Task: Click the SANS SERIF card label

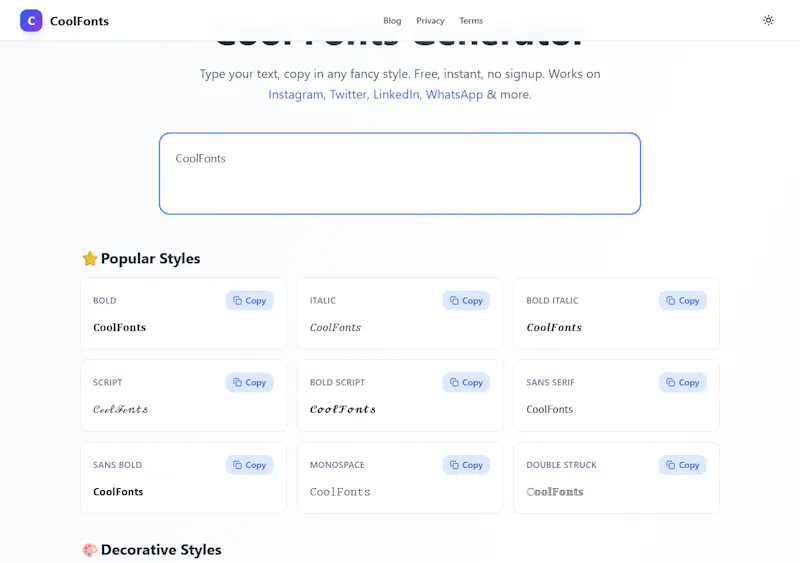Action: click(x=550, y=382)
